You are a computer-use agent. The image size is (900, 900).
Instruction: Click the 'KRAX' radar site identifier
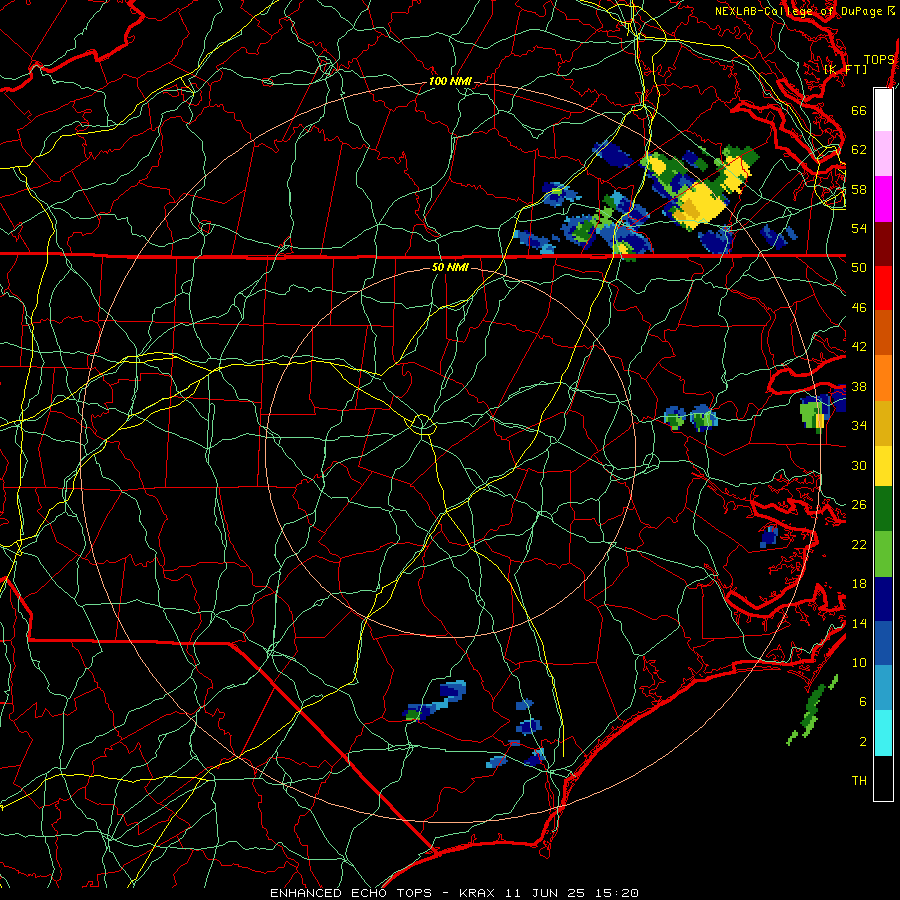478,893
